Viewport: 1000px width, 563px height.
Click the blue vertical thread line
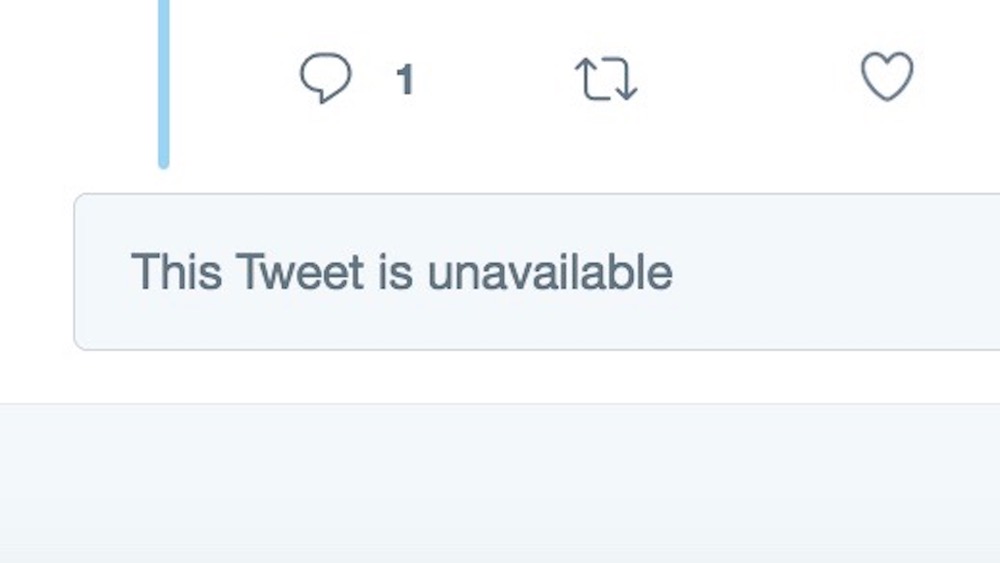(164, 80)
